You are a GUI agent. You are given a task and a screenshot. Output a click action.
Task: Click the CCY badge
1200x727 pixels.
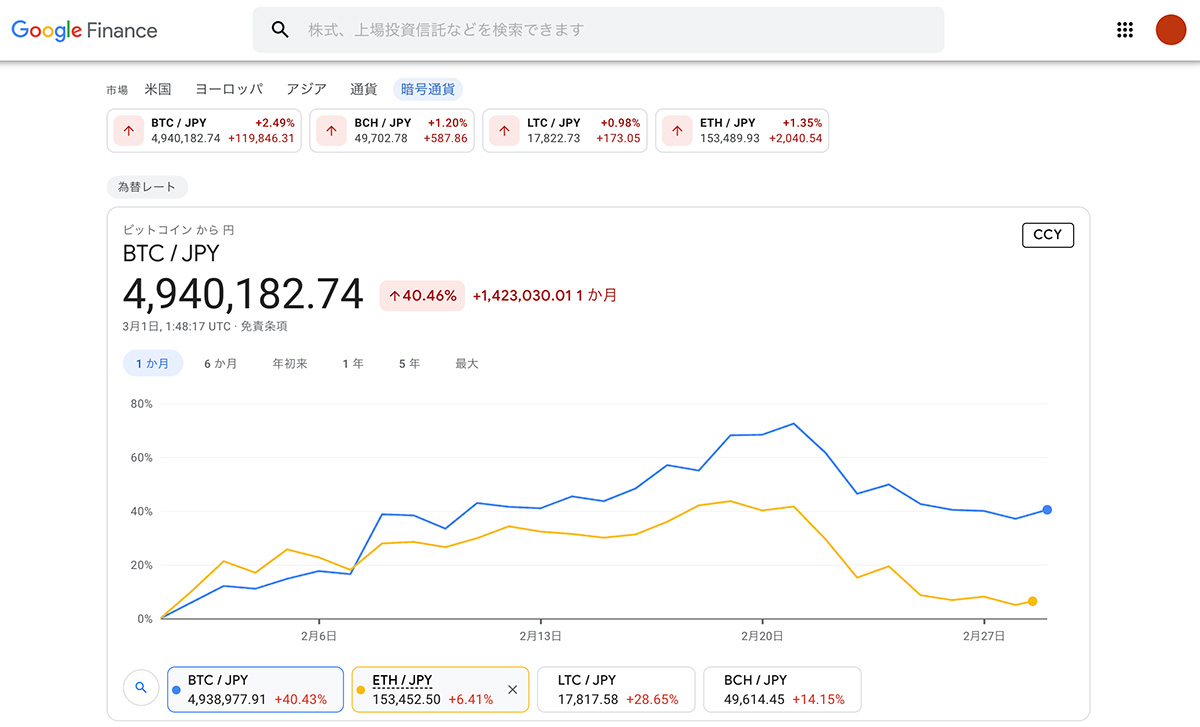coord(1047,235)
